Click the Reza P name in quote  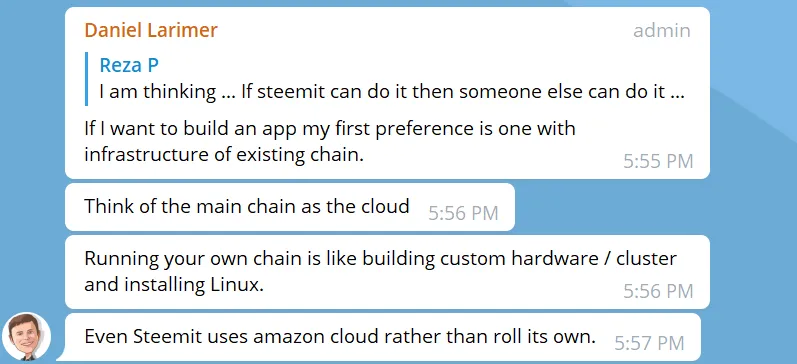[x=129, y=65]
